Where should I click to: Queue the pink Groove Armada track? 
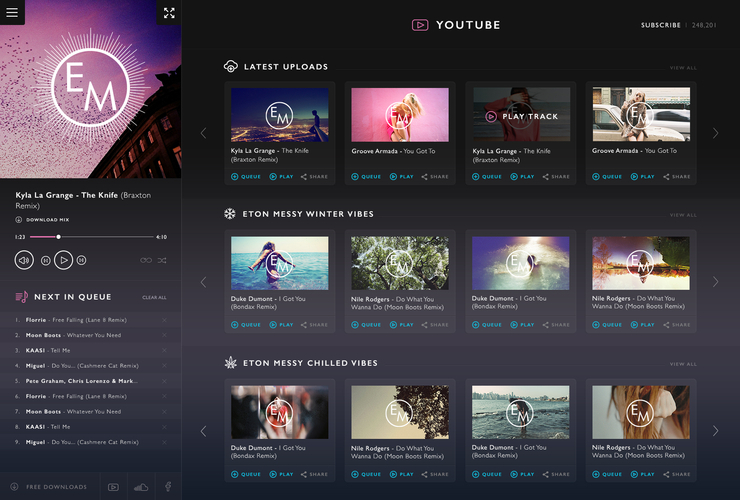[x=366, y=177]
